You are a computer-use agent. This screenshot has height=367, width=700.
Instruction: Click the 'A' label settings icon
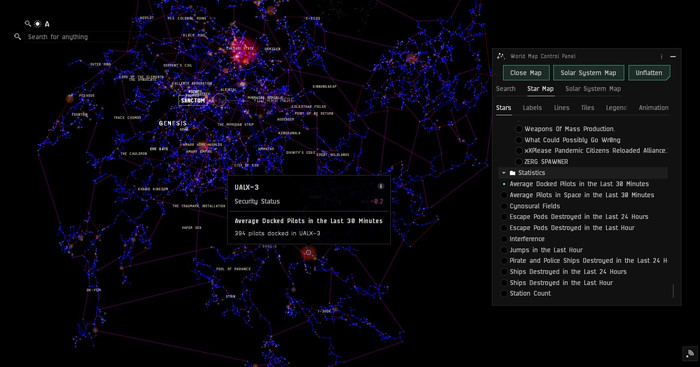[47, 24]
